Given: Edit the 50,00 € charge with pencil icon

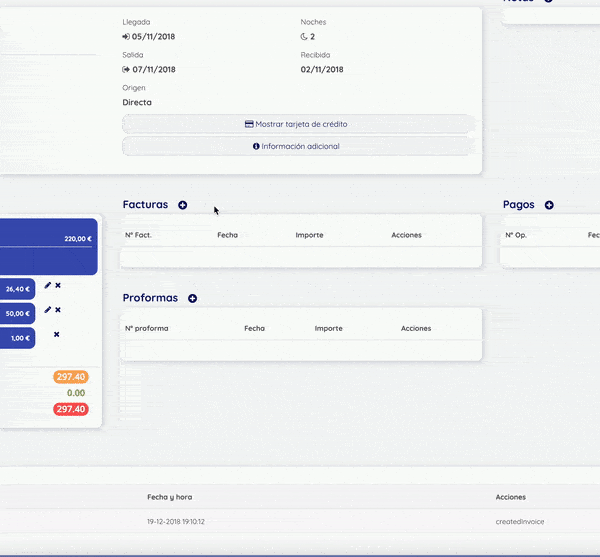Looking at the screenshot, I should point(47,310).
